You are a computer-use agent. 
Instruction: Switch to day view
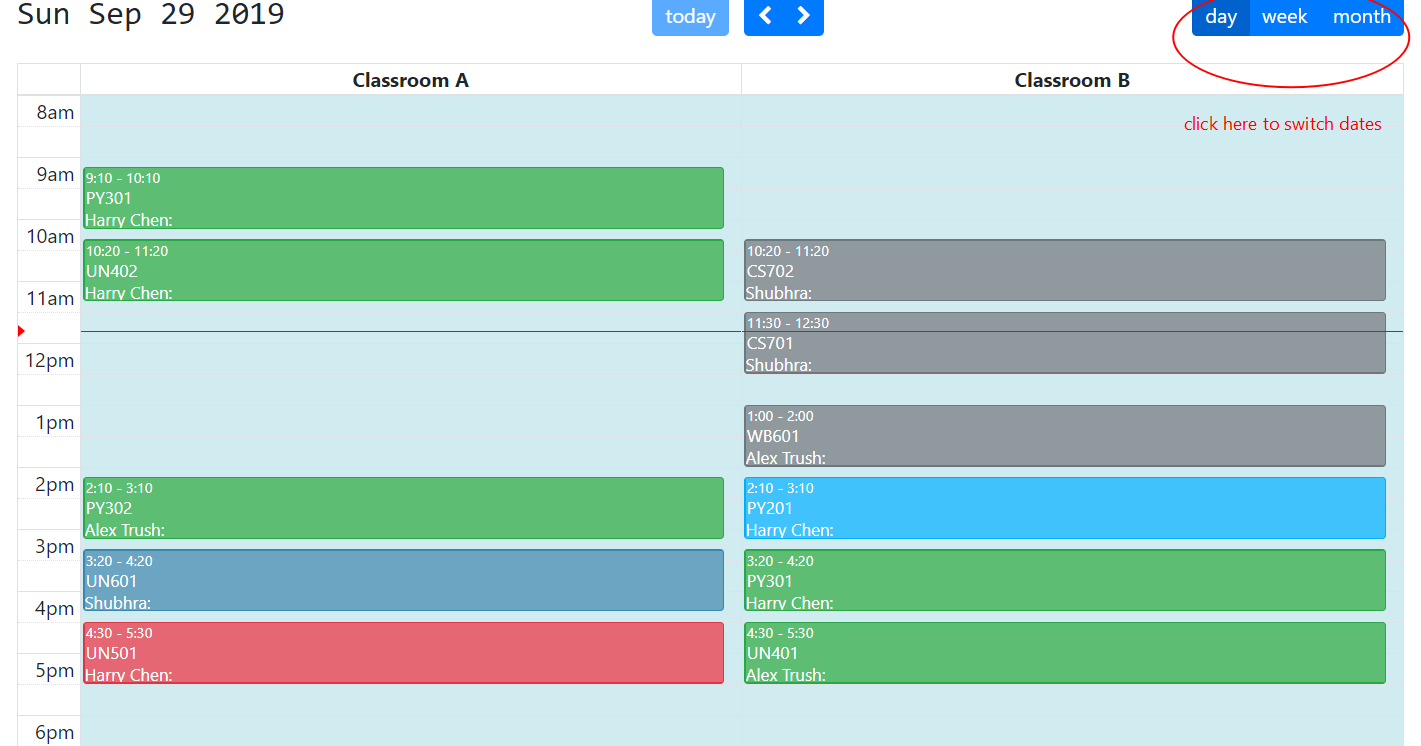(x=1221, y=17)
